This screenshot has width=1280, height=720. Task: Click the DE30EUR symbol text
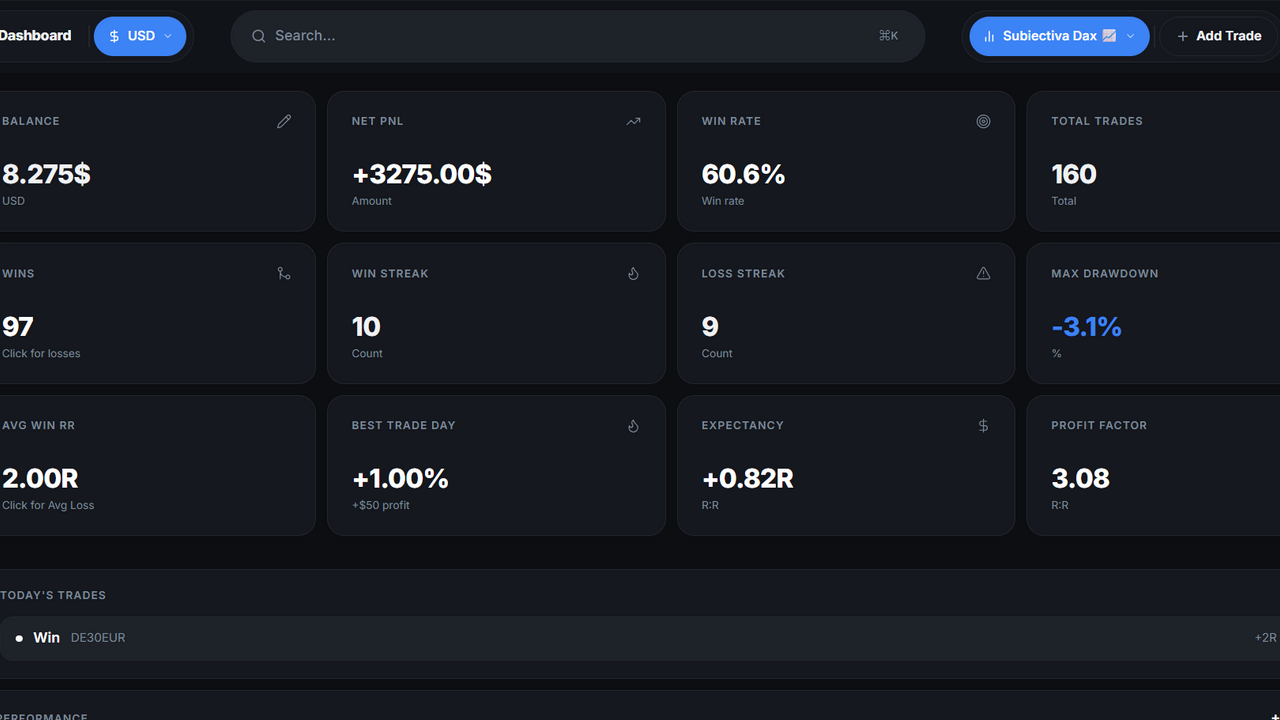click(x=98, y=638)
